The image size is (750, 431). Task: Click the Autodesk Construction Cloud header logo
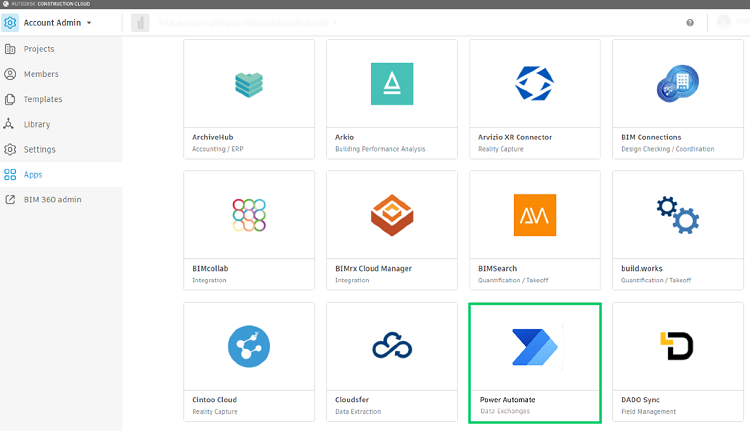(x=46, y=4)
